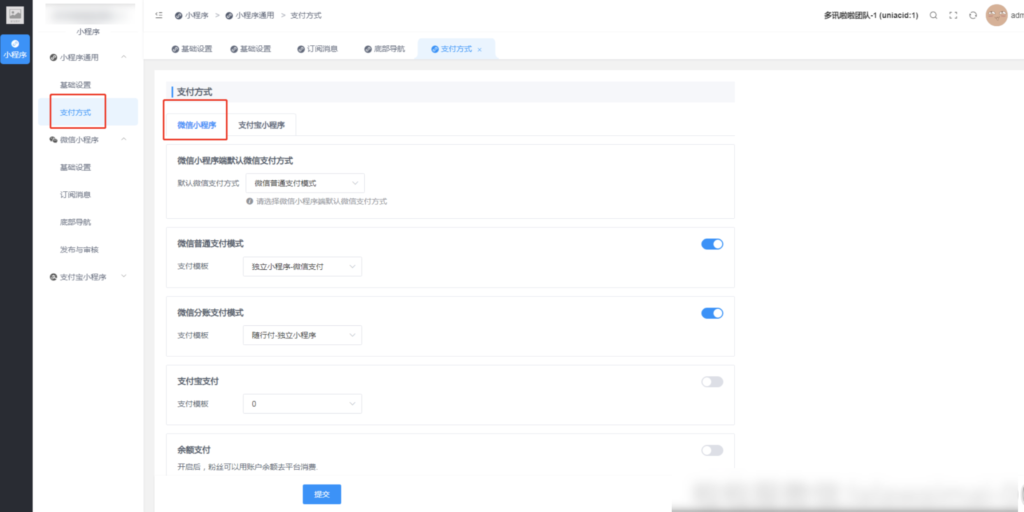Viewport: 1024px width, 512px height.
Task: Open the 独立小程序-微信支付 template dropdown
Action: pos(302,266)
